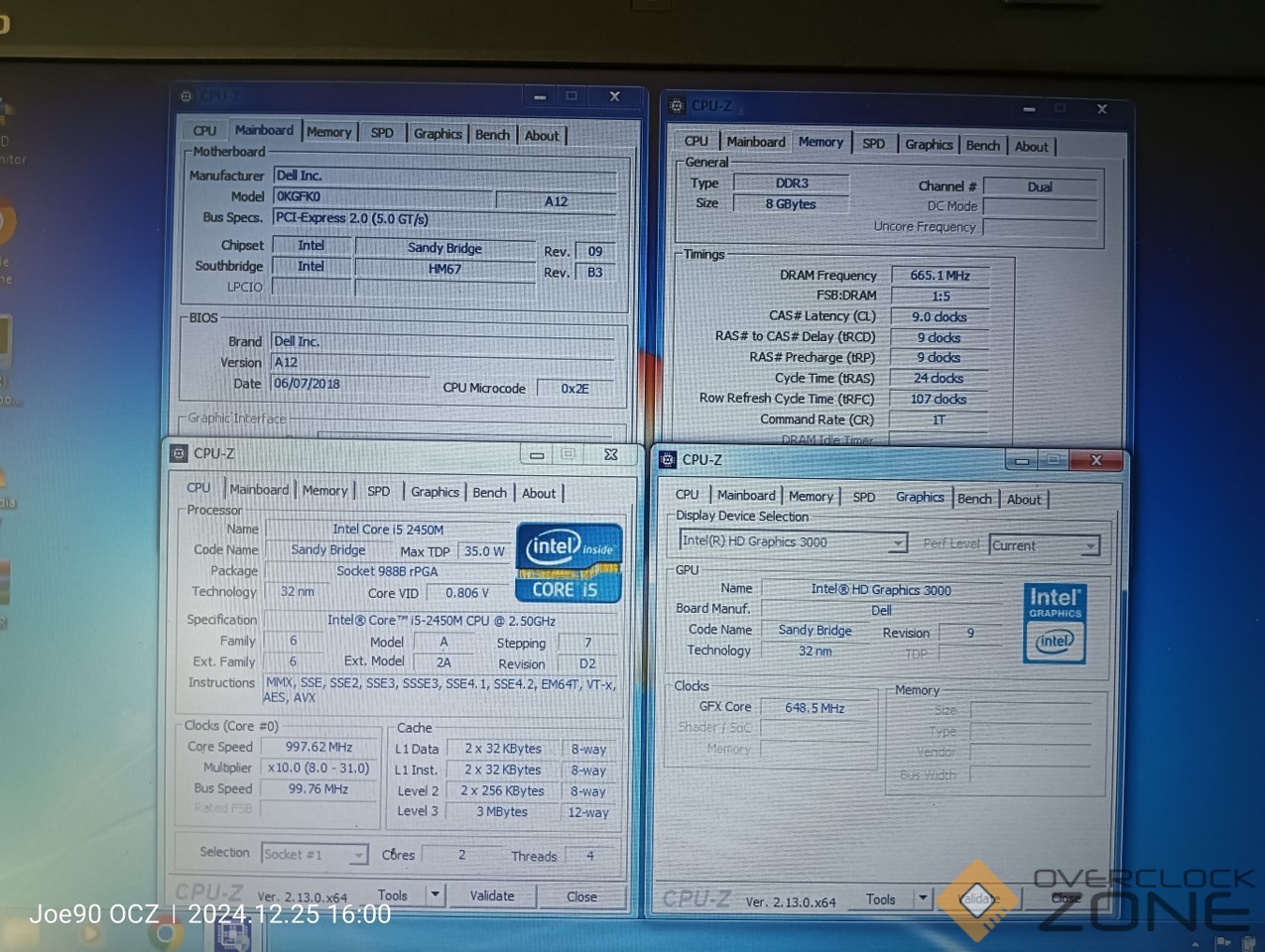Click the processor name 'Intel Core i5 2450M'
The width and height of the screenshot is (1265, 952).
[388, 530]
